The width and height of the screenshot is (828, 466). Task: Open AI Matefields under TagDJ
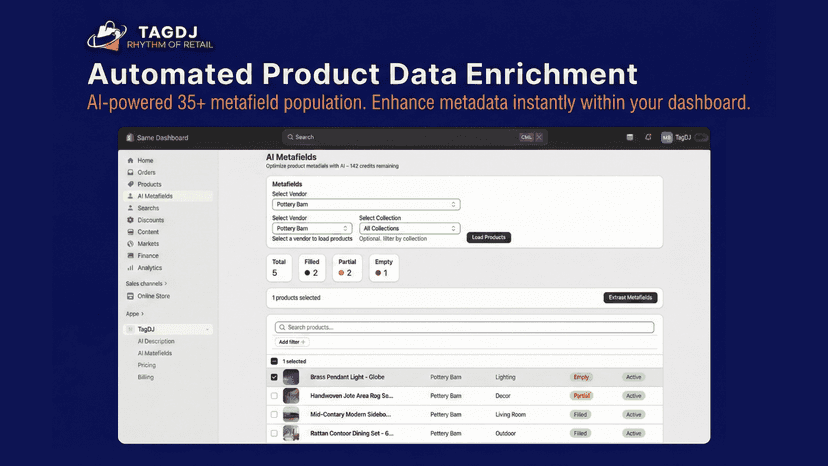155,353
